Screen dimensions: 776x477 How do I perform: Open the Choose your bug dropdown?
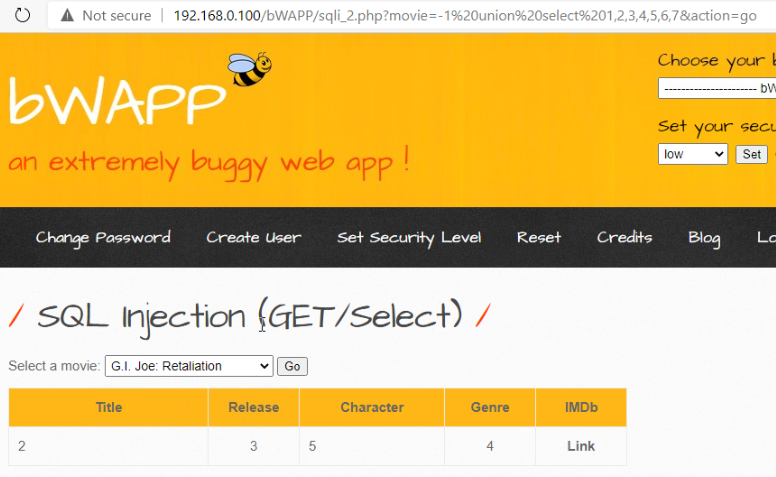tap(717, 88)
